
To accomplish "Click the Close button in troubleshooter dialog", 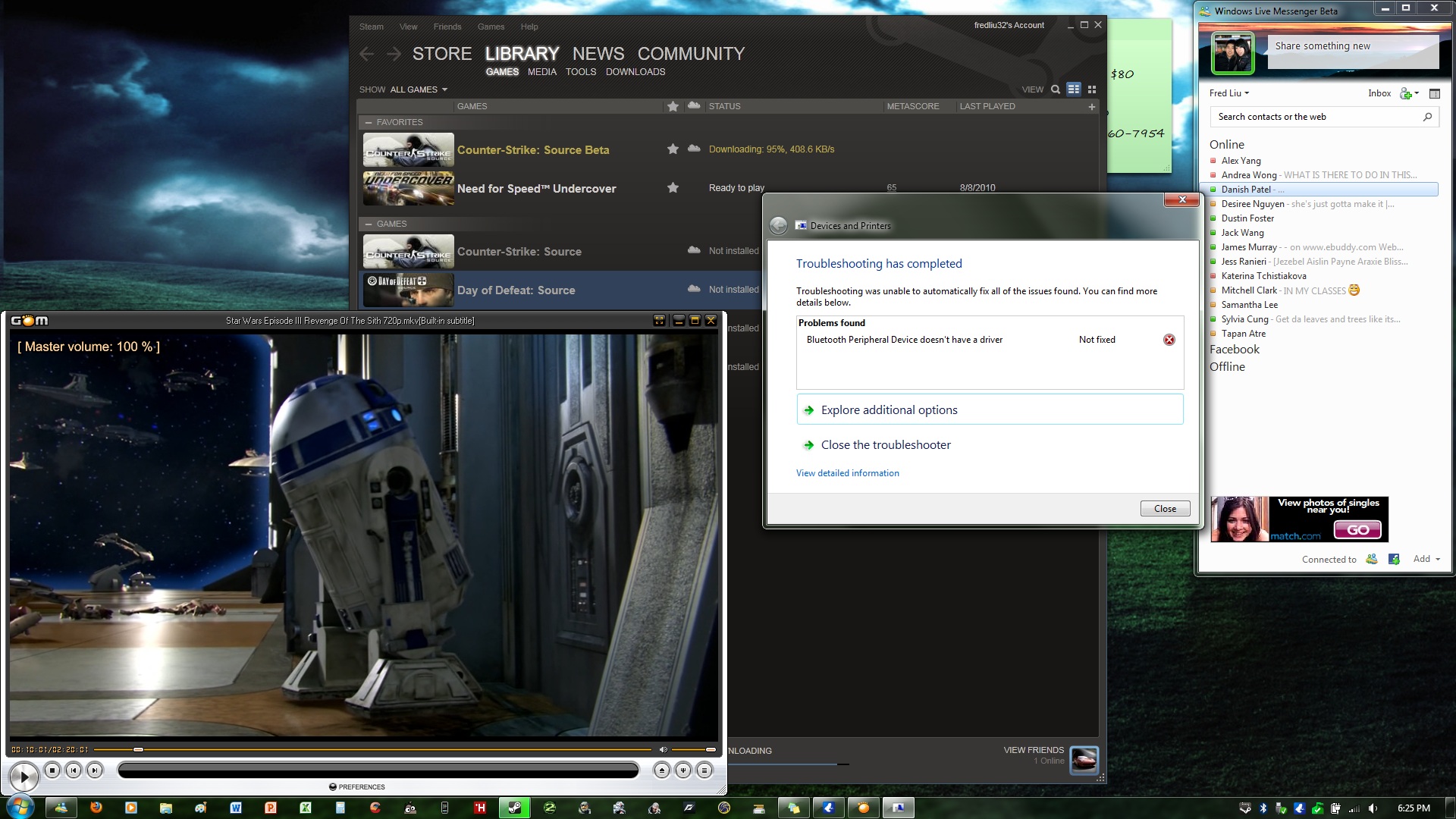I will pyautogui.click(x=1165, y=509).
